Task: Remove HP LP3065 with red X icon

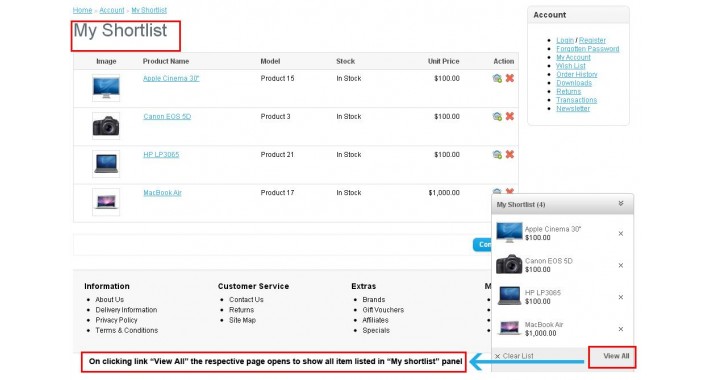Action: point(510,154)
